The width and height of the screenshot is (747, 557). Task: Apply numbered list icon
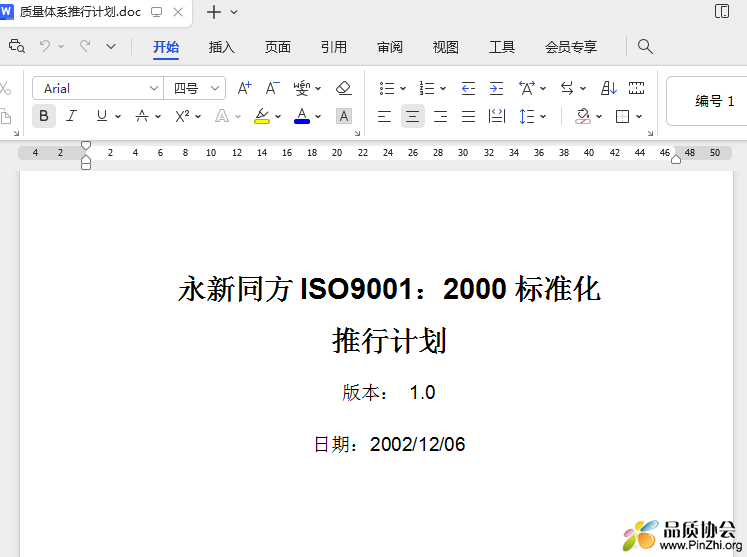coord(426,88)
